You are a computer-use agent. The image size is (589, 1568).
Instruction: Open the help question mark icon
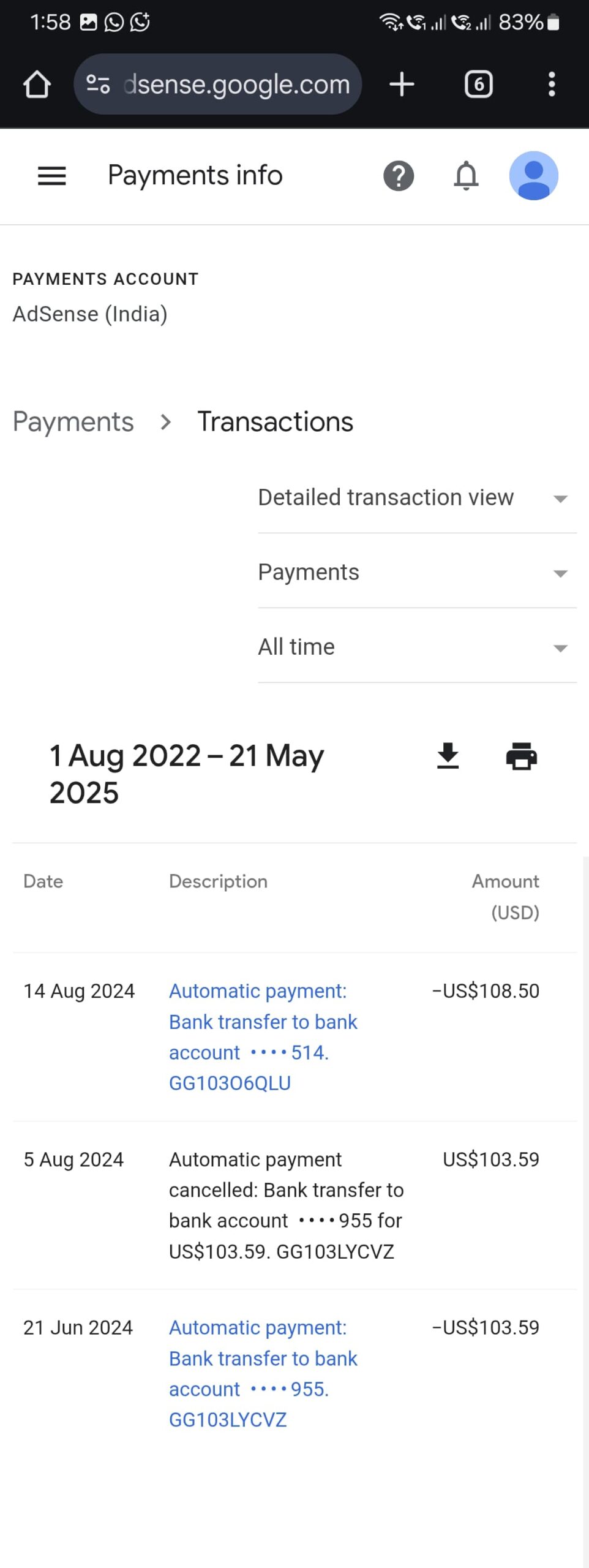click(399, 176)
